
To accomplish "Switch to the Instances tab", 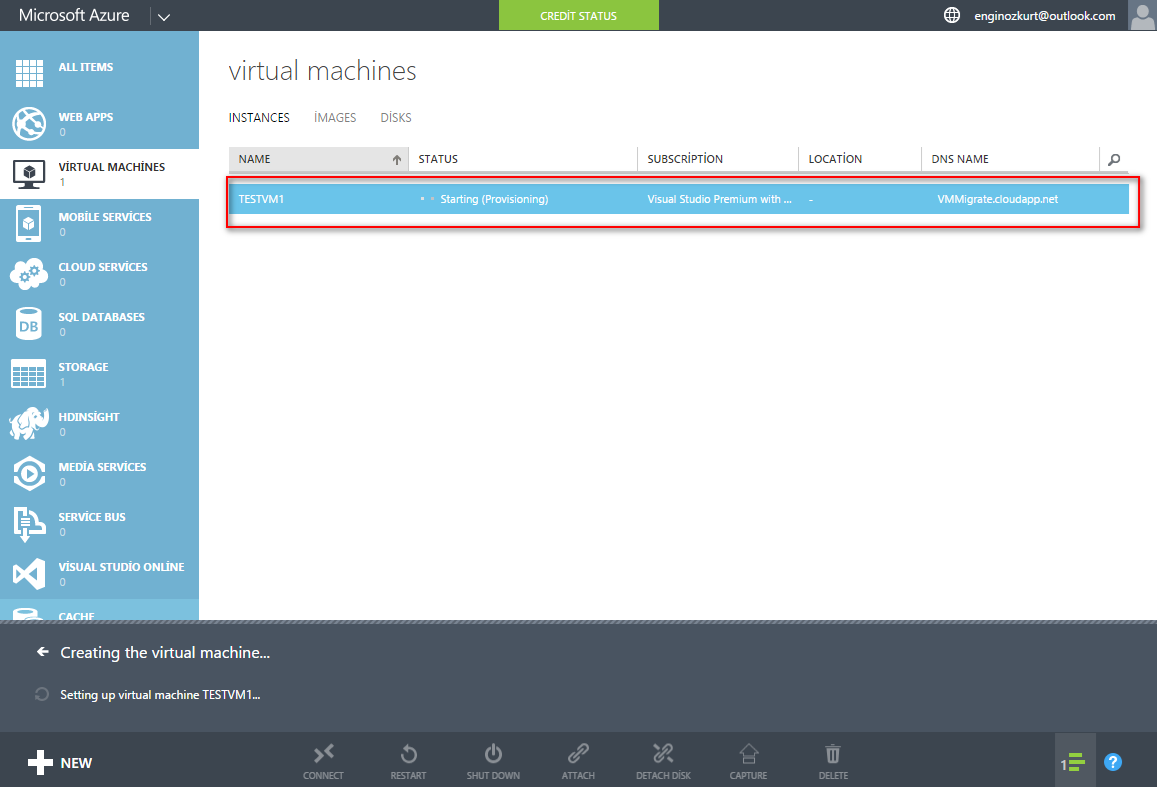I will (259, 117).
